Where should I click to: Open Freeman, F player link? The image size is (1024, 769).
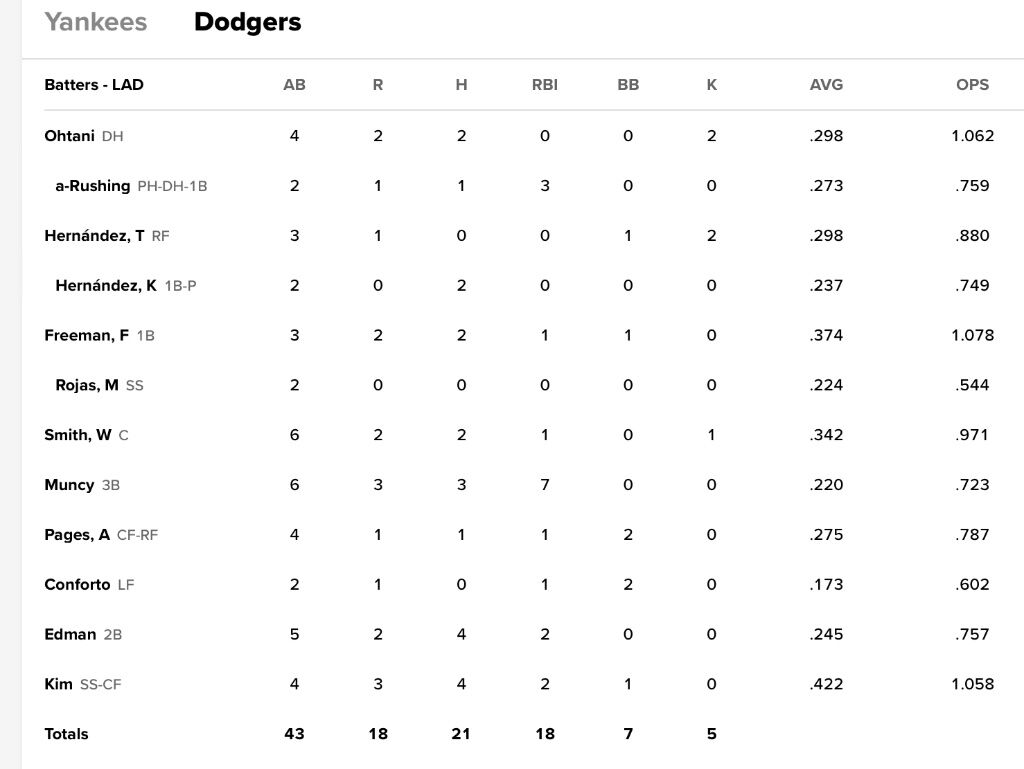click(x=86, y=336)
